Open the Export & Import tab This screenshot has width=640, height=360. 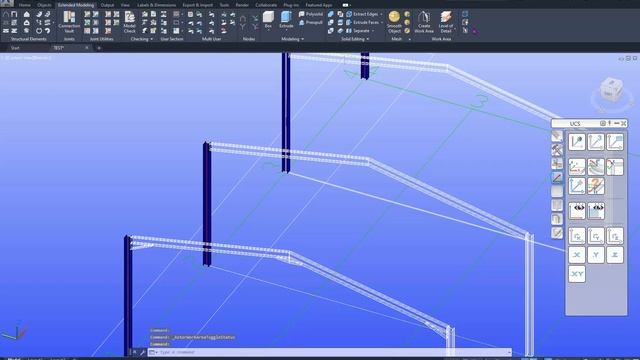click(x=198, y=5)
